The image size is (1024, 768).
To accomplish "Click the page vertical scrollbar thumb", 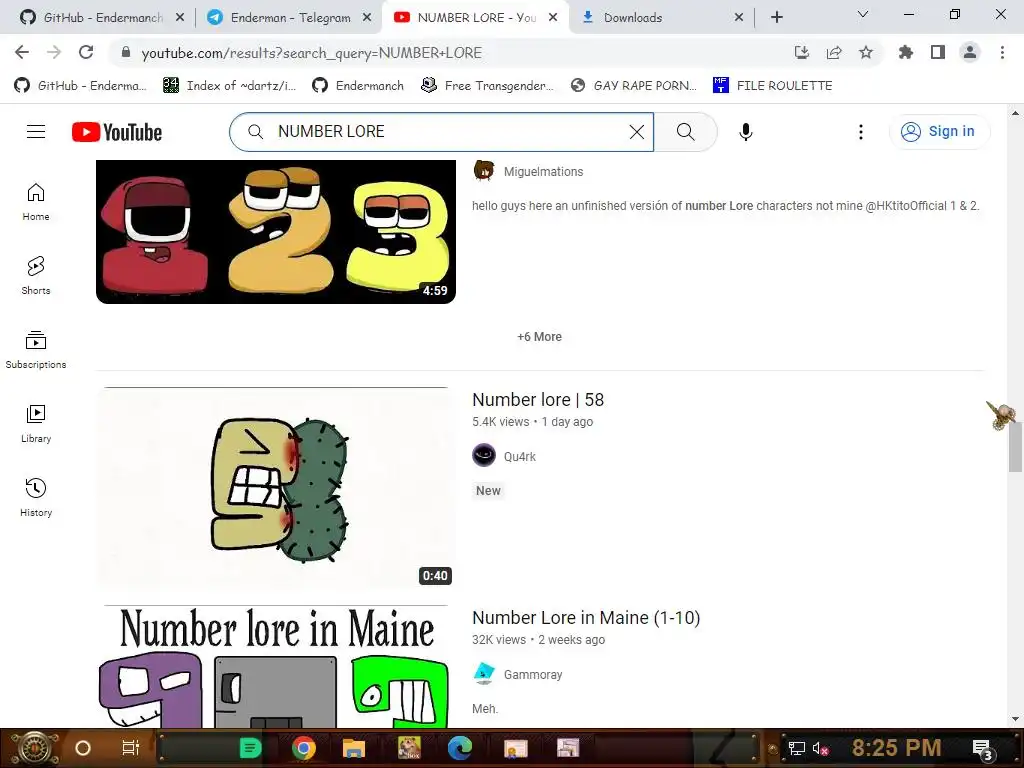I will click(1015, 446).
